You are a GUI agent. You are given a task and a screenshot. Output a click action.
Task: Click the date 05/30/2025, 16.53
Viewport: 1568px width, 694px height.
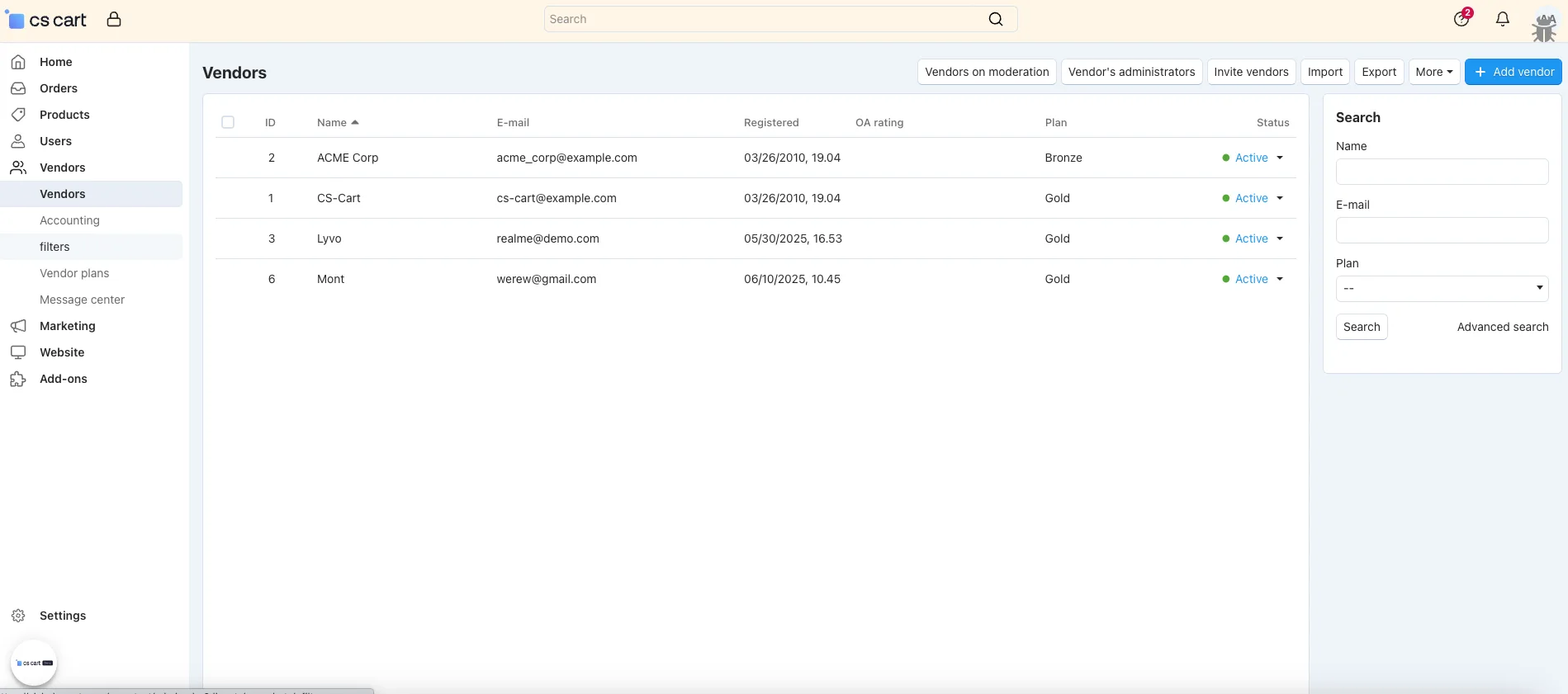pos(793,238)
